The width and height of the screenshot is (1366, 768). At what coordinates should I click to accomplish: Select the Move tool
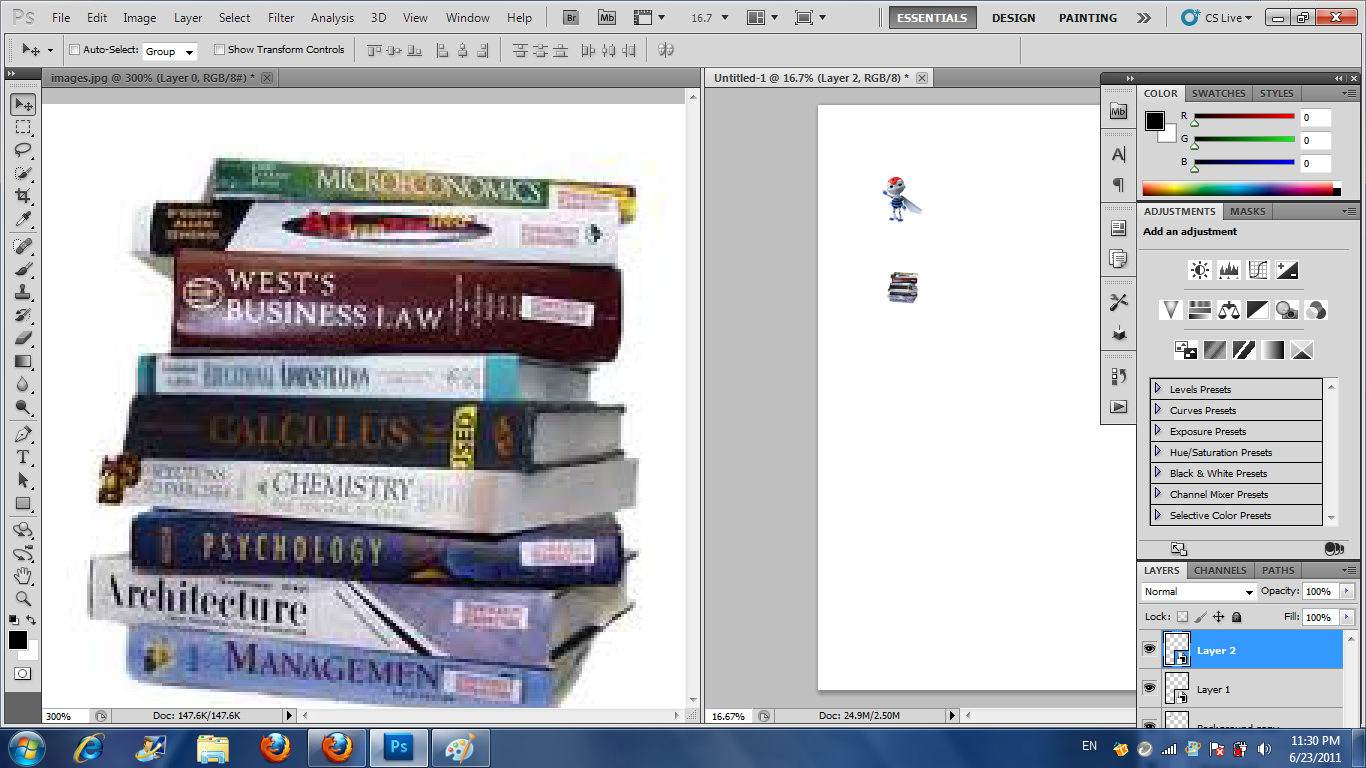point(23,104)
